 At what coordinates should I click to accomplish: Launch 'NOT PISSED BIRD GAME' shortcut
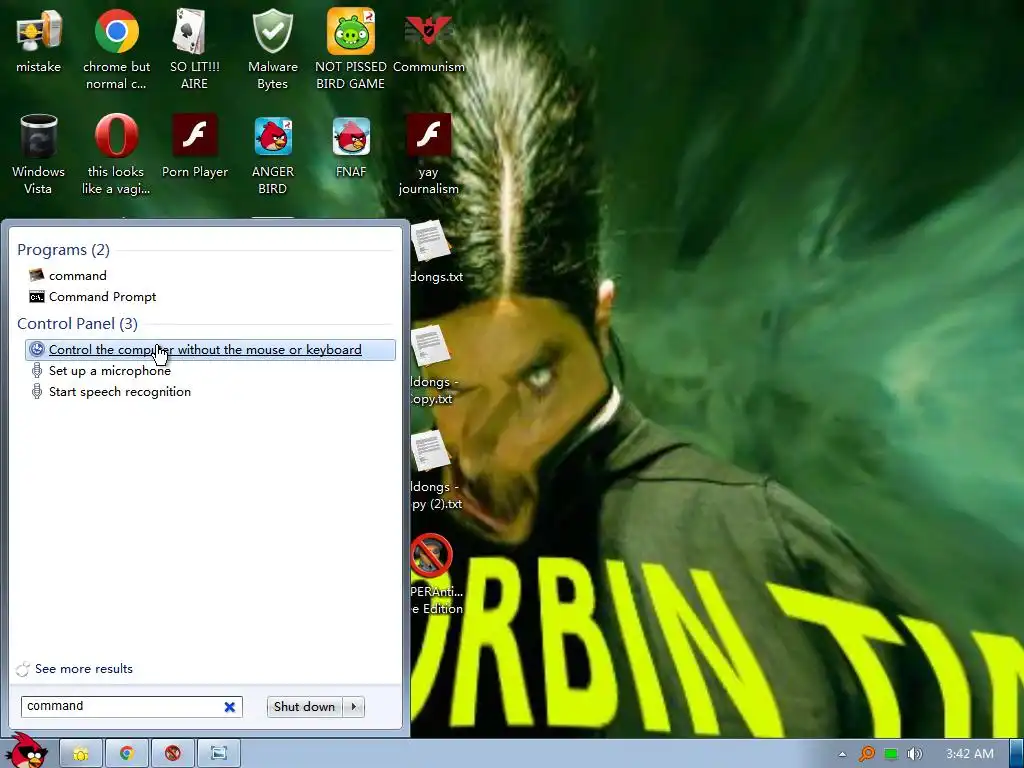[x=351, y=49]
